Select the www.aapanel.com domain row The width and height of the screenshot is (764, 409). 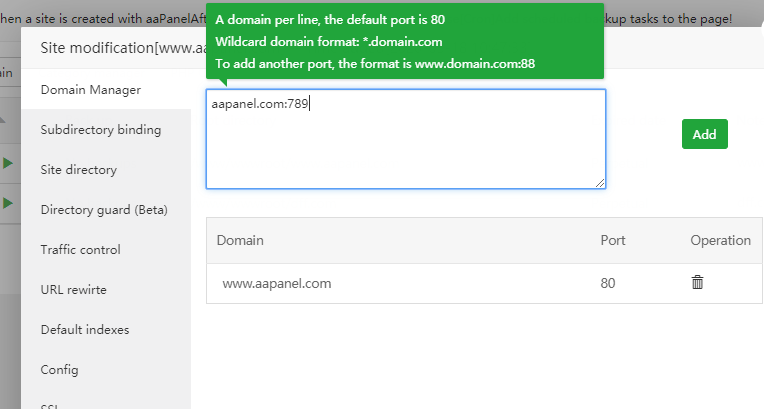[x=276, y=284]
